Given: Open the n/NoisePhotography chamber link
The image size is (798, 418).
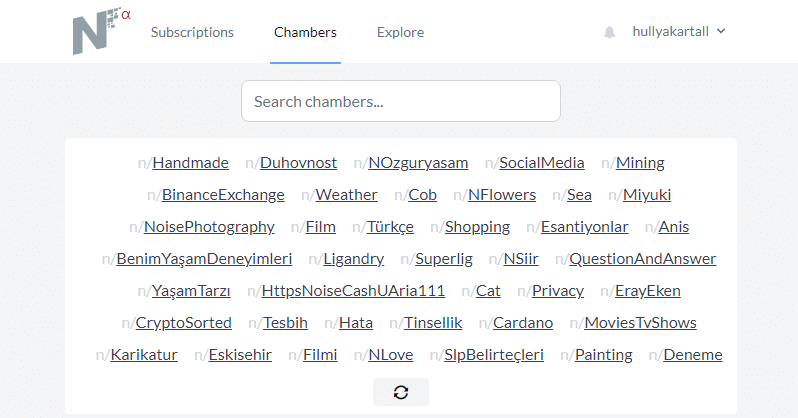Looking at the screenshot, I should point(202,227).
